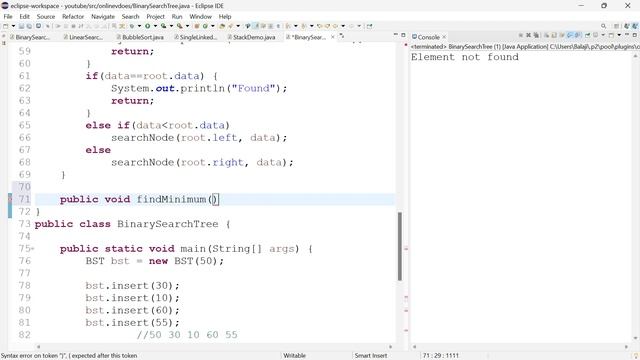The width and height of the screenshot is (640, 360).
Task: Click the Coverage launch icon
Action: tap(163, 26)
